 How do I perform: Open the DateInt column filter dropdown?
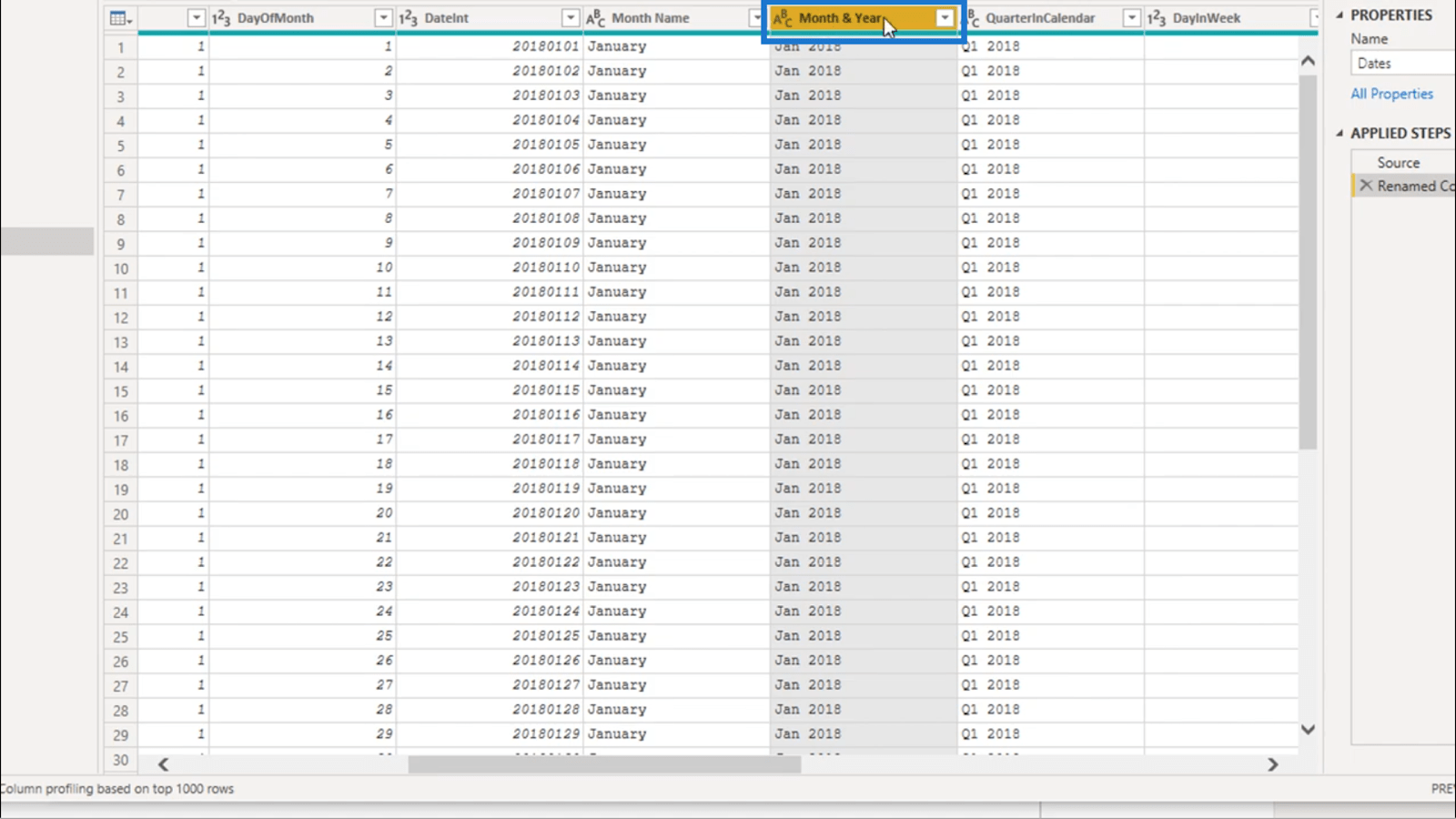click(x=570, y=18)
